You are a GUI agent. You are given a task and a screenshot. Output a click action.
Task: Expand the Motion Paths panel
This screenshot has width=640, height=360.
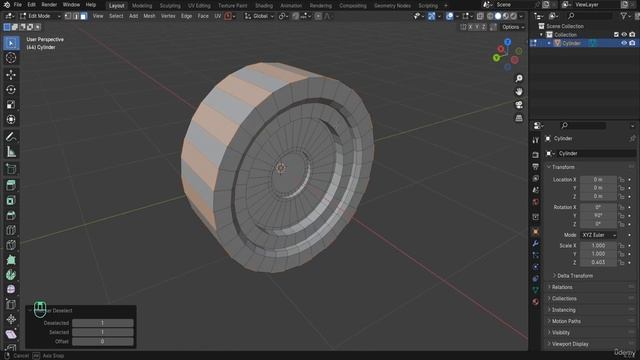point(566,321)
